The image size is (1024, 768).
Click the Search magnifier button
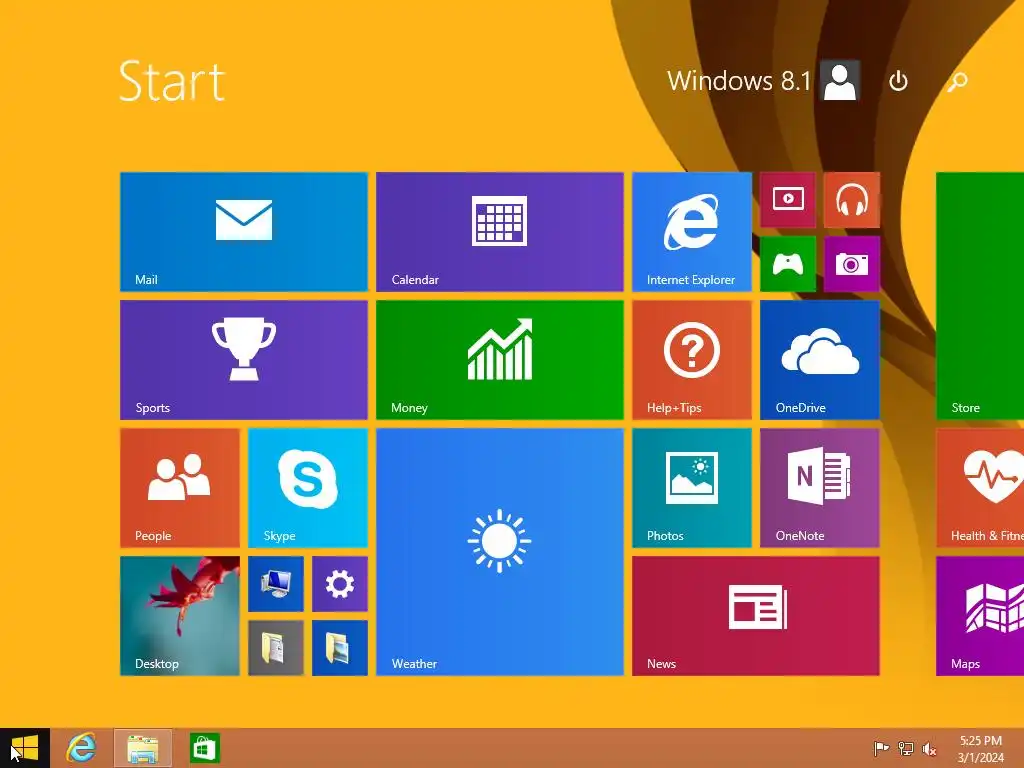(957, 81)
